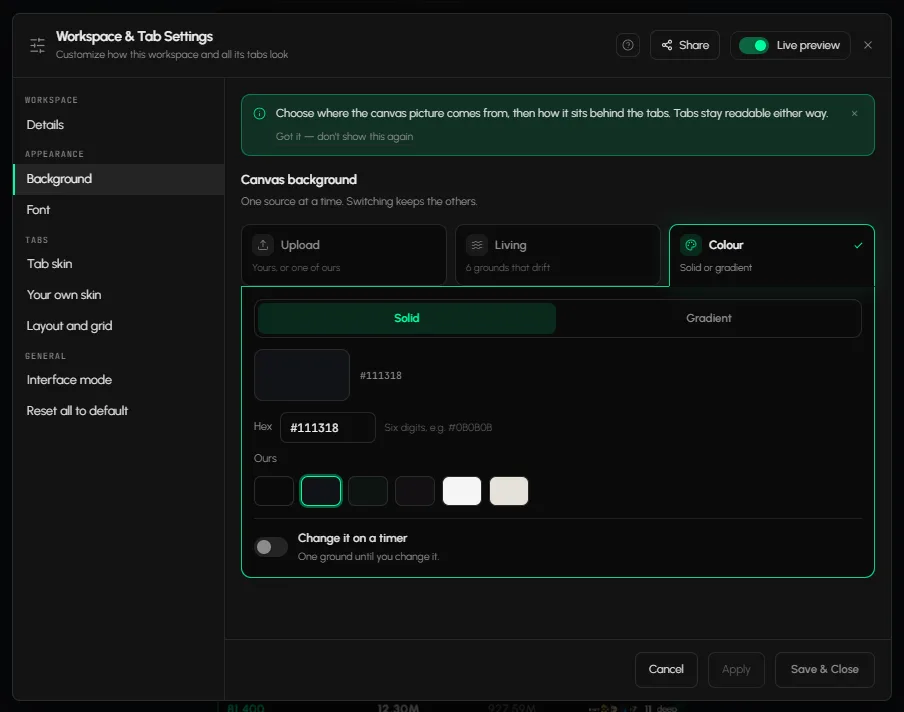This screenshot has width=904, height=712.
Task: Open Layout and grid settings
Action: point(118,326)
